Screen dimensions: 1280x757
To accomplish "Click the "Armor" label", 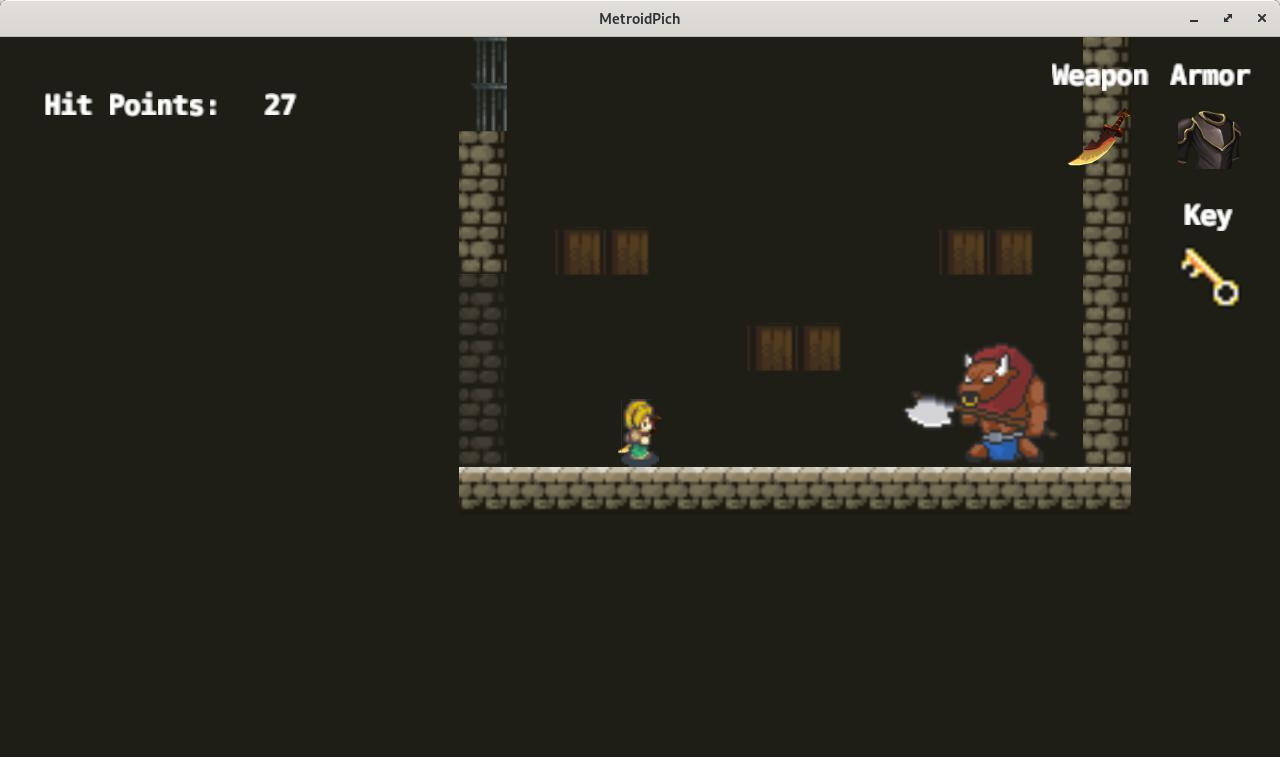I will coord(1210,76).
